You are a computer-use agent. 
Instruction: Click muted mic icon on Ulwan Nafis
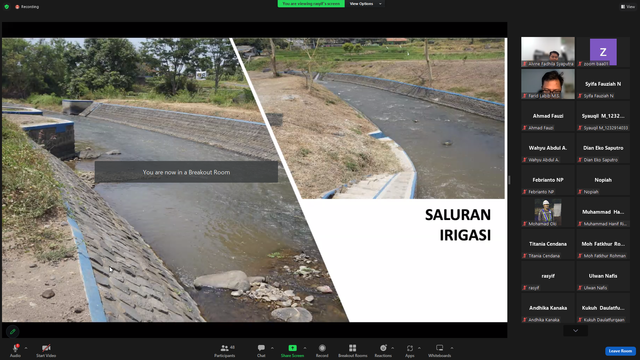point(580,288)
